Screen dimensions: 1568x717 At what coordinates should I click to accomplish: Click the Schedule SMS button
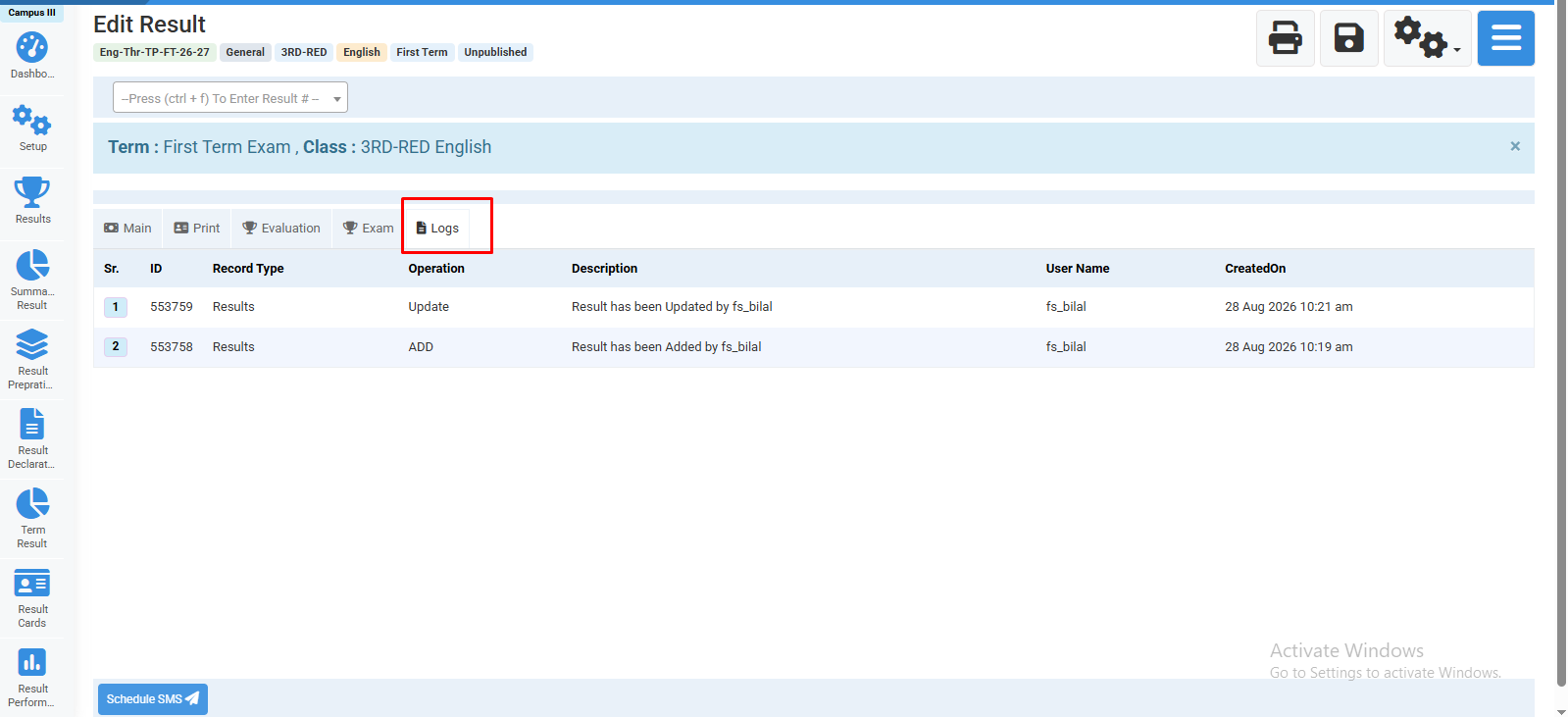click(153, 699)
